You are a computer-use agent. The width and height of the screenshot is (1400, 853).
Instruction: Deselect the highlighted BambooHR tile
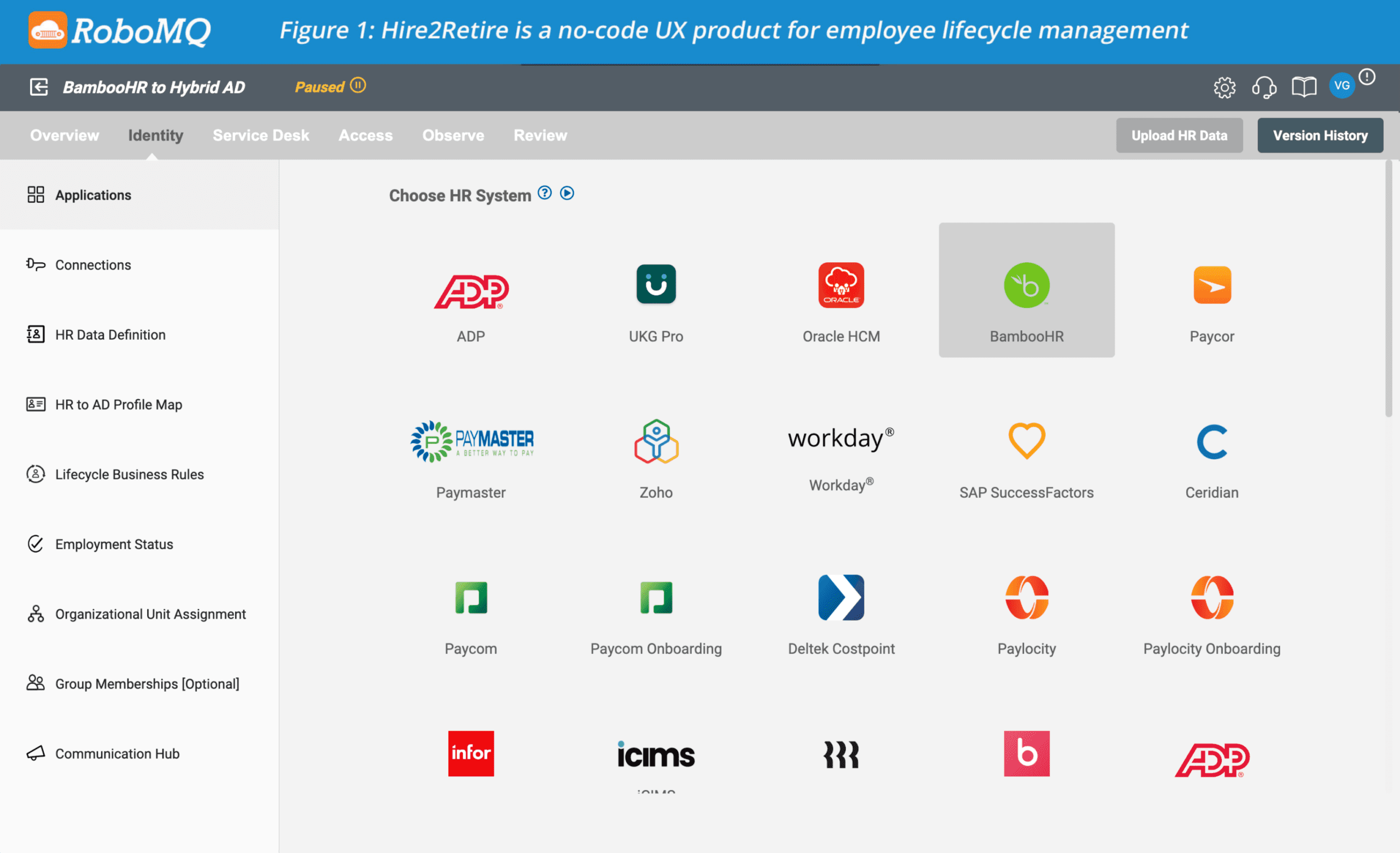click(1026, 290)
